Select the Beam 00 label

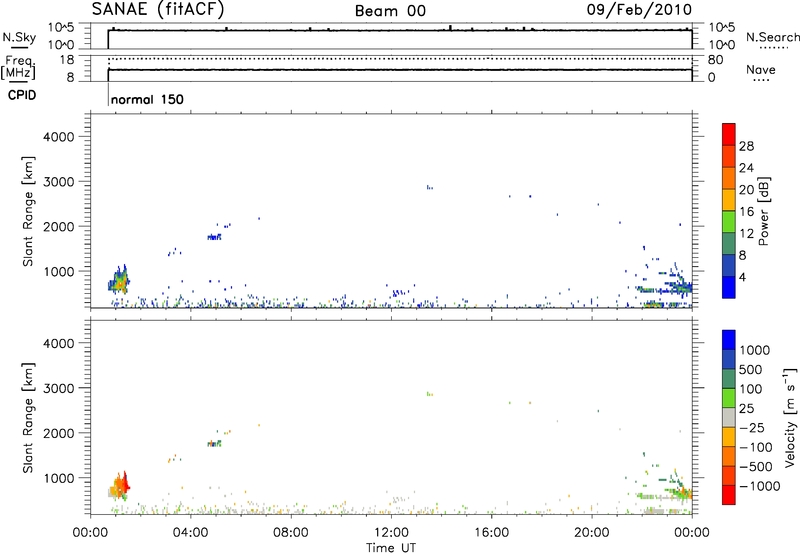click(x=390, y=11)
